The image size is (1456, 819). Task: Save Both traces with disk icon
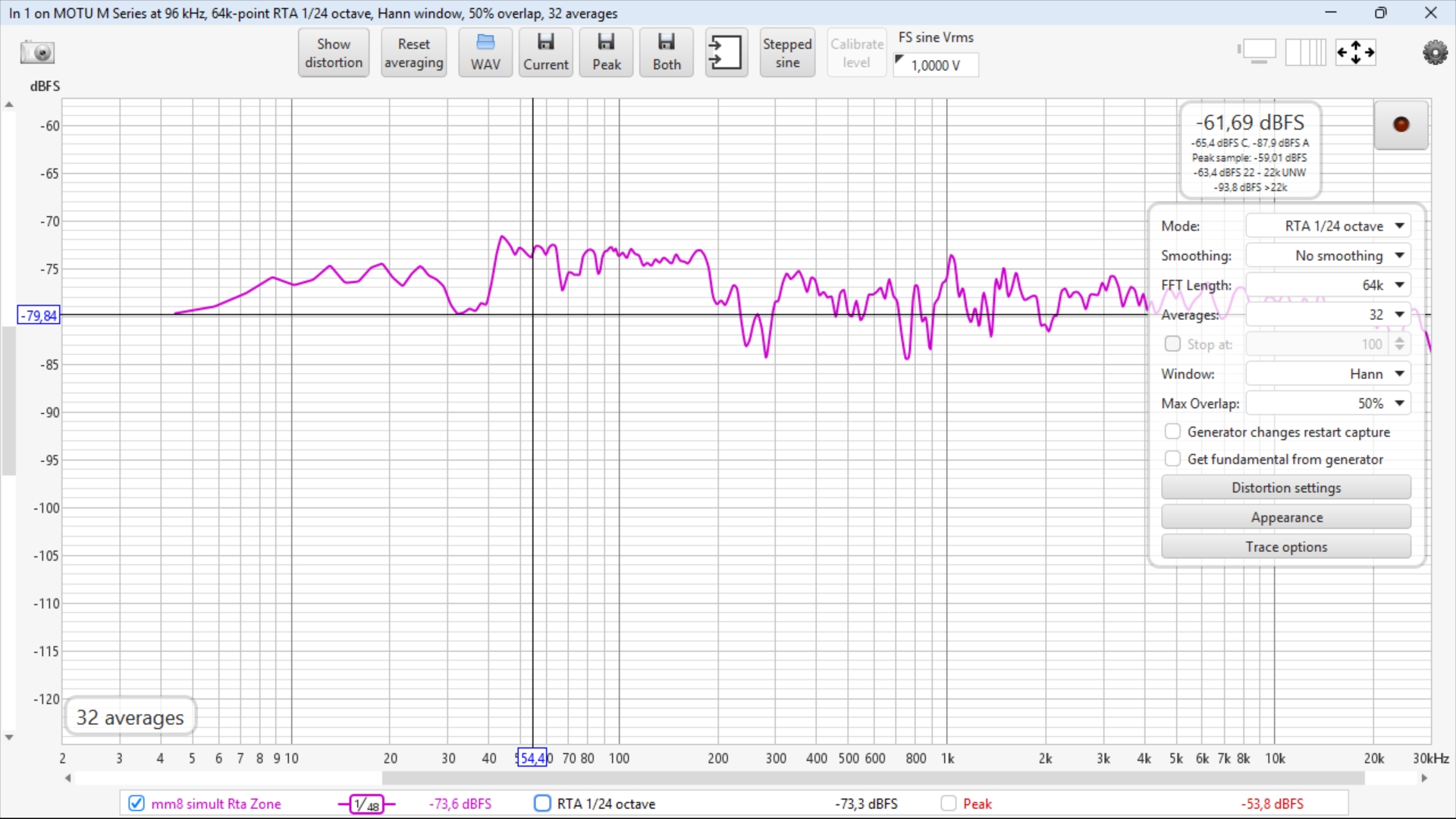coord(667,53)
